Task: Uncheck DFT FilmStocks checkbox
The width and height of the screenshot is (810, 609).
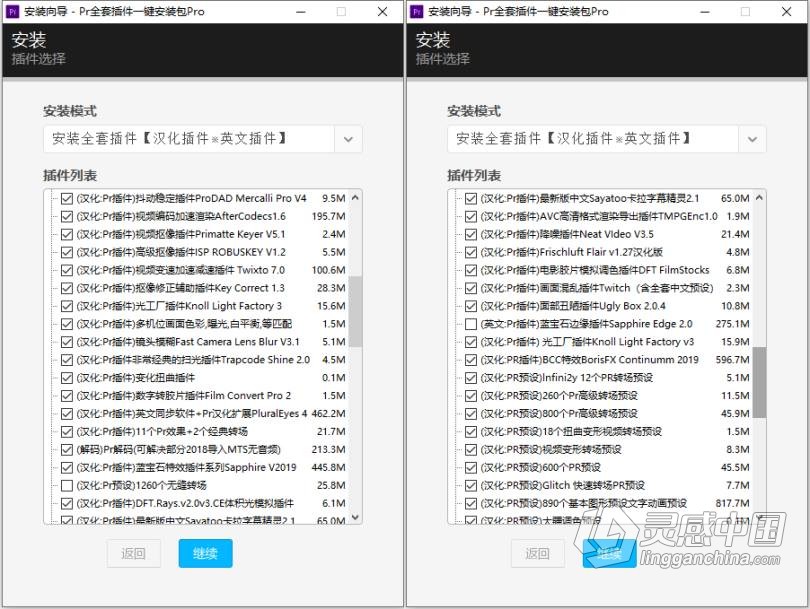Action: coord(471,270)
